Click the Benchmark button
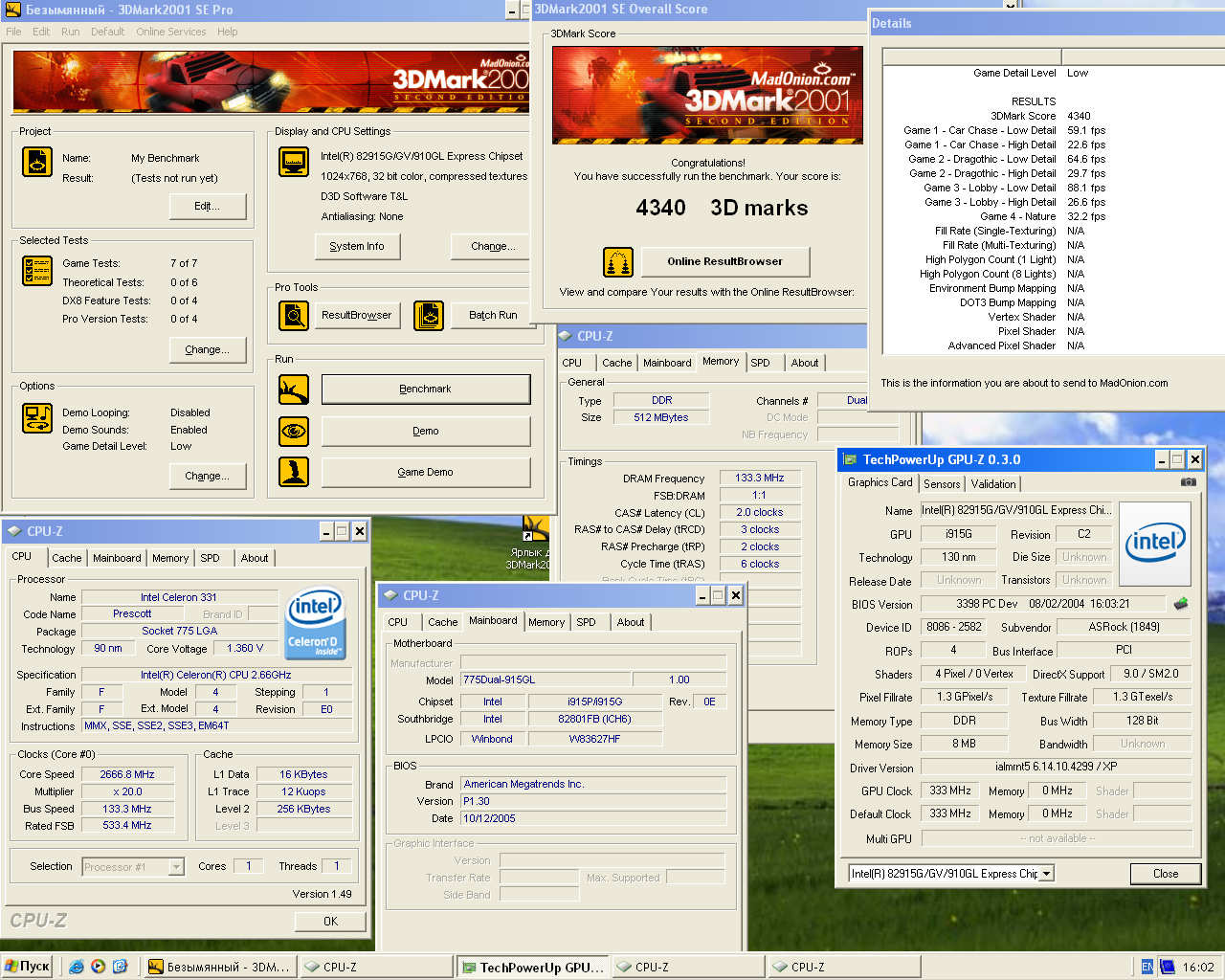This screenshot has width=1225, height=980. [x=426, y=390]
